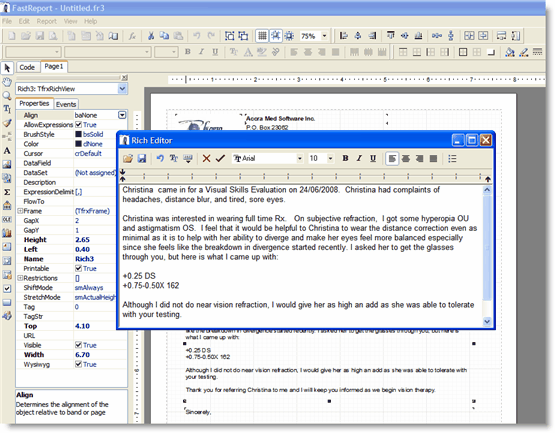Open the Help menu
The image size is (555, 433).
[x=90, y=21]
